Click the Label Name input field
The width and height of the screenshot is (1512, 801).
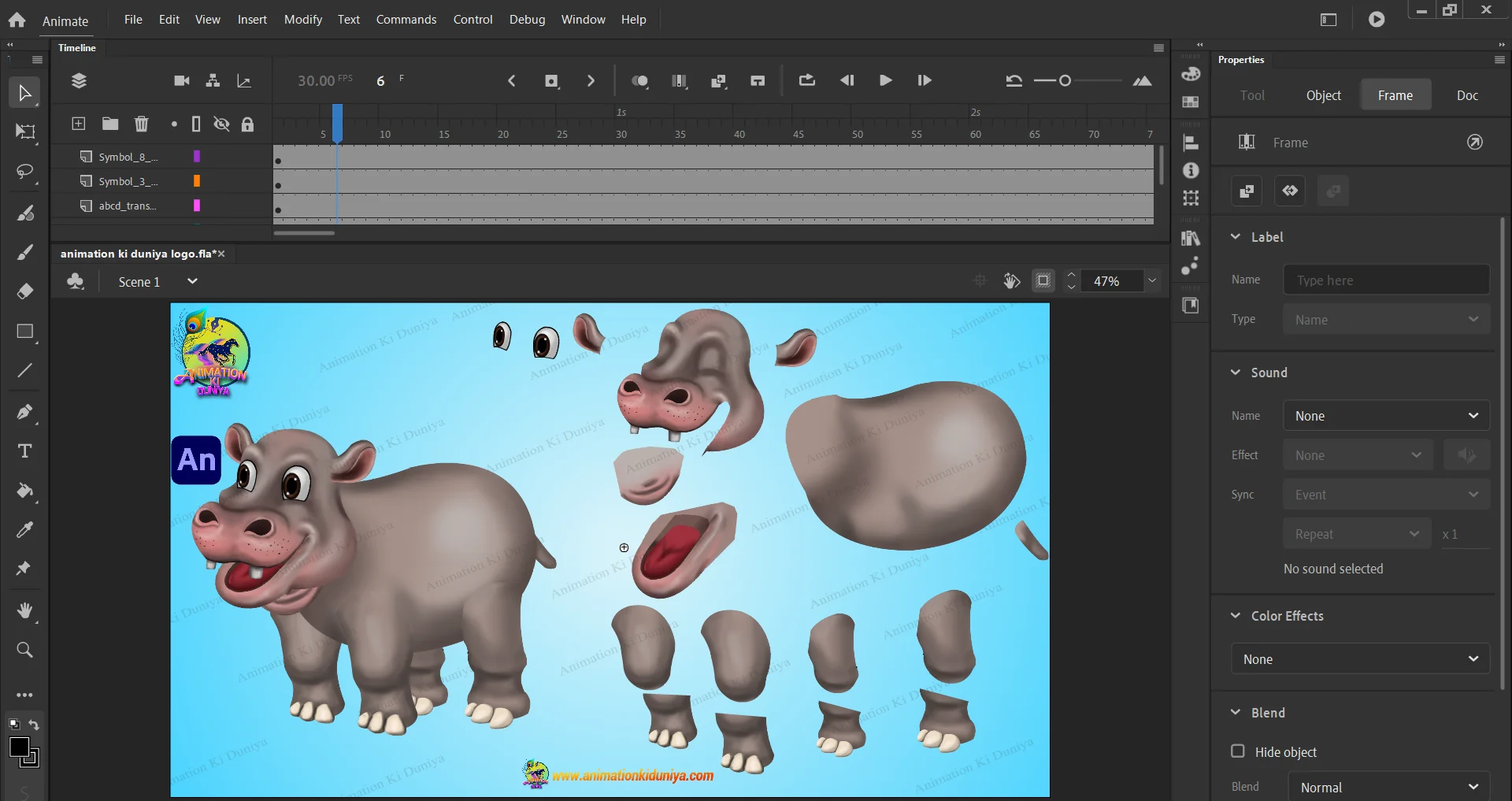pyautogui.click(x=1385, y=280)
